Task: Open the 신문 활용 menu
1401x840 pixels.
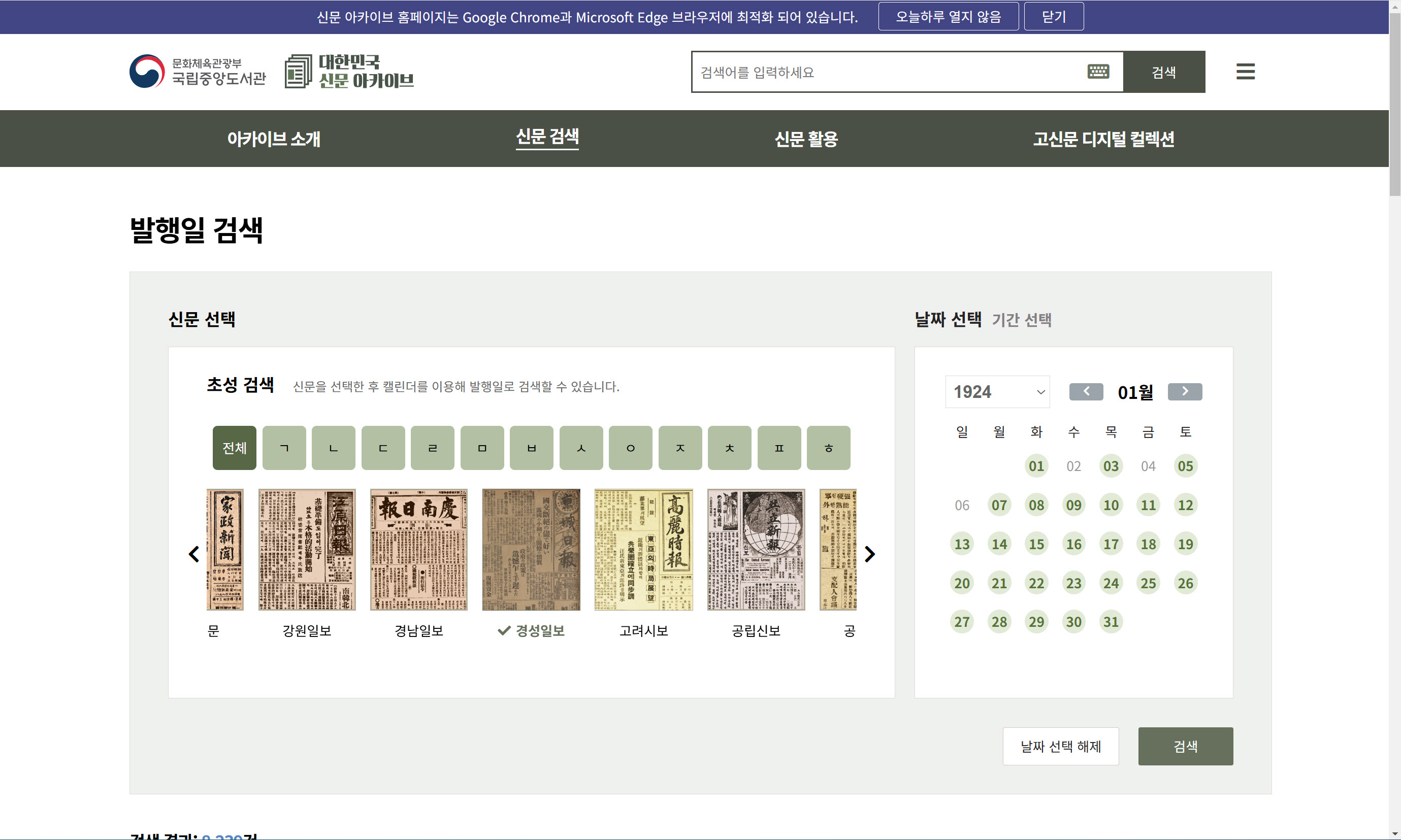Action: coord(806,139)
